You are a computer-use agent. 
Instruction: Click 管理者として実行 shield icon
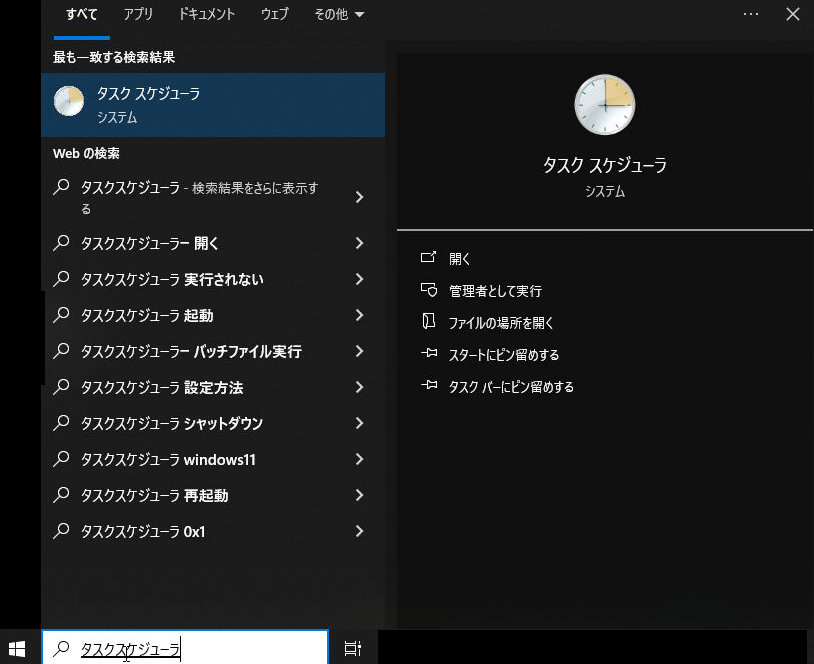429,291
